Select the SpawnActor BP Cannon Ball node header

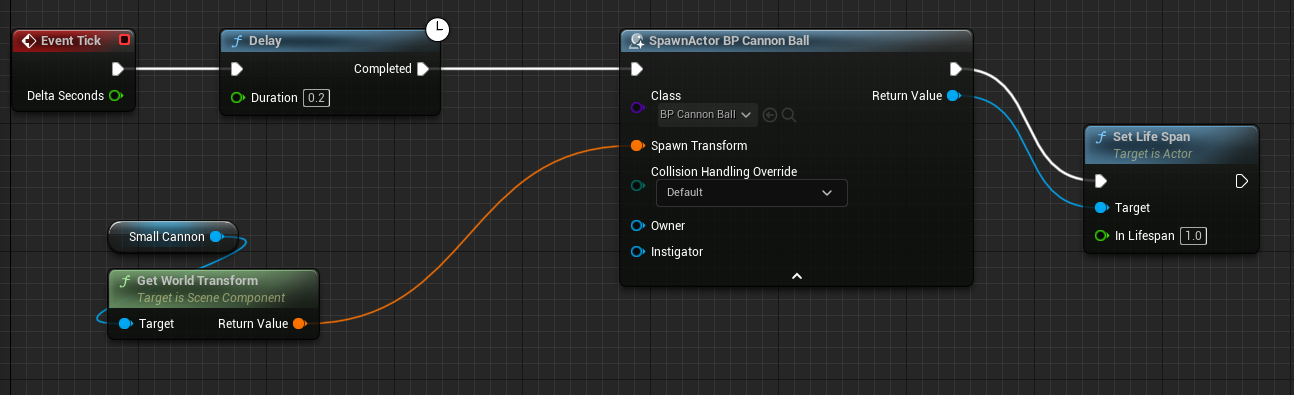tap(796, 41)
